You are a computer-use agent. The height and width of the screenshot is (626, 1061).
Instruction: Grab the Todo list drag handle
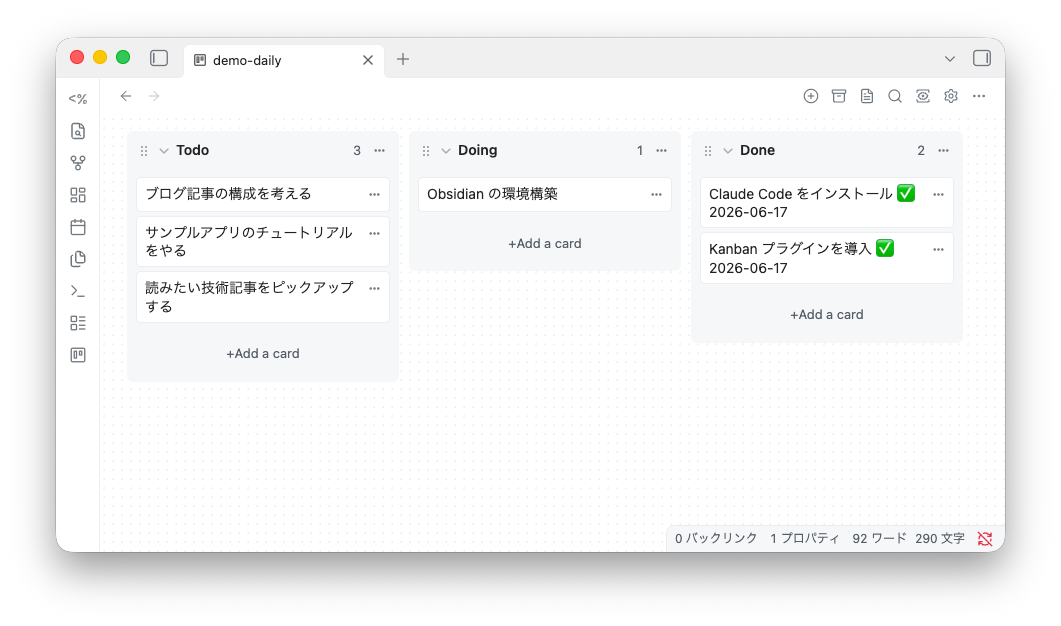pos(144,150)
